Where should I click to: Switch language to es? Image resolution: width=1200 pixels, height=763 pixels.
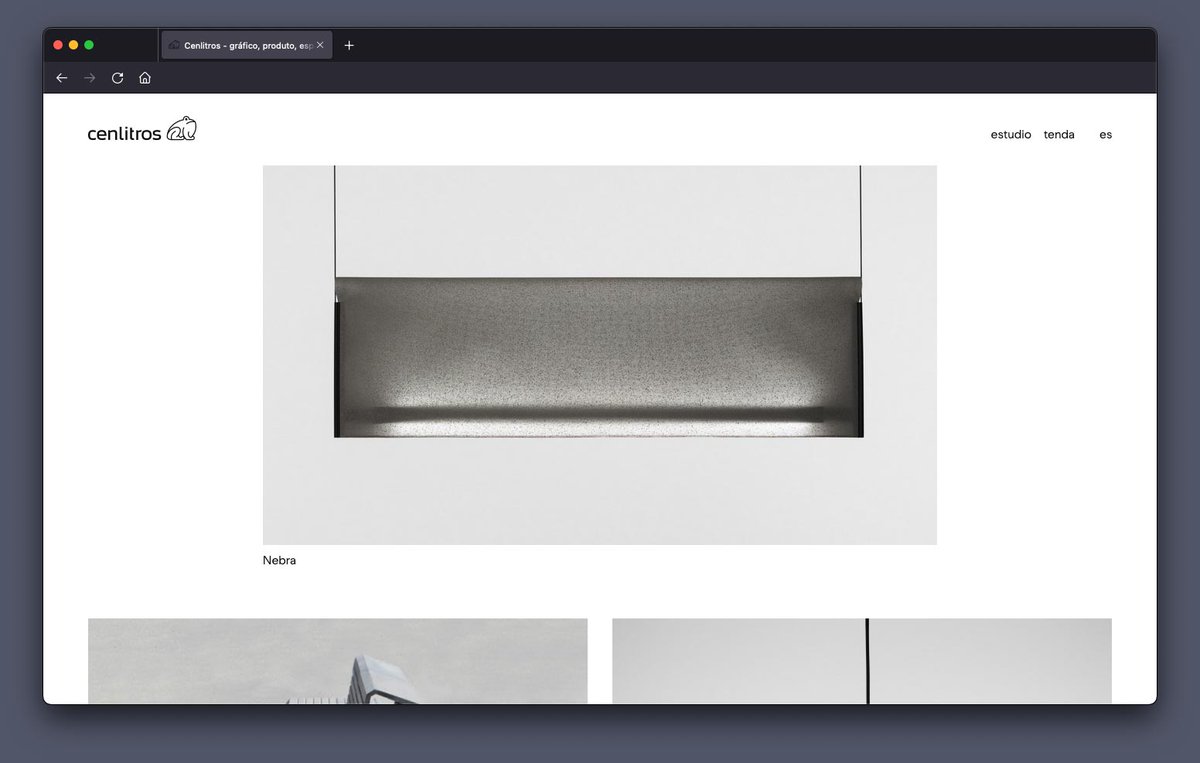pyautogui.click(x=1105, y=134)
